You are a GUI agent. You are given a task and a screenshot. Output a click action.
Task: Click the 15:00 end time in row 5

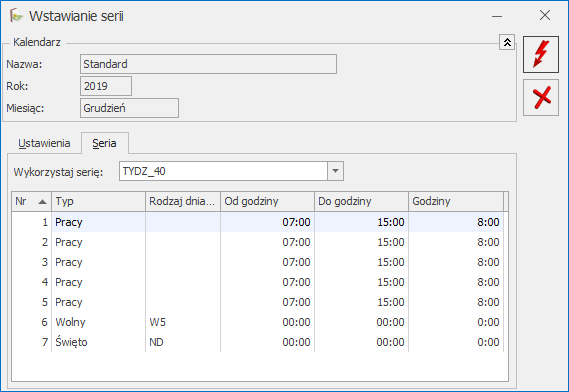point(361,302)
